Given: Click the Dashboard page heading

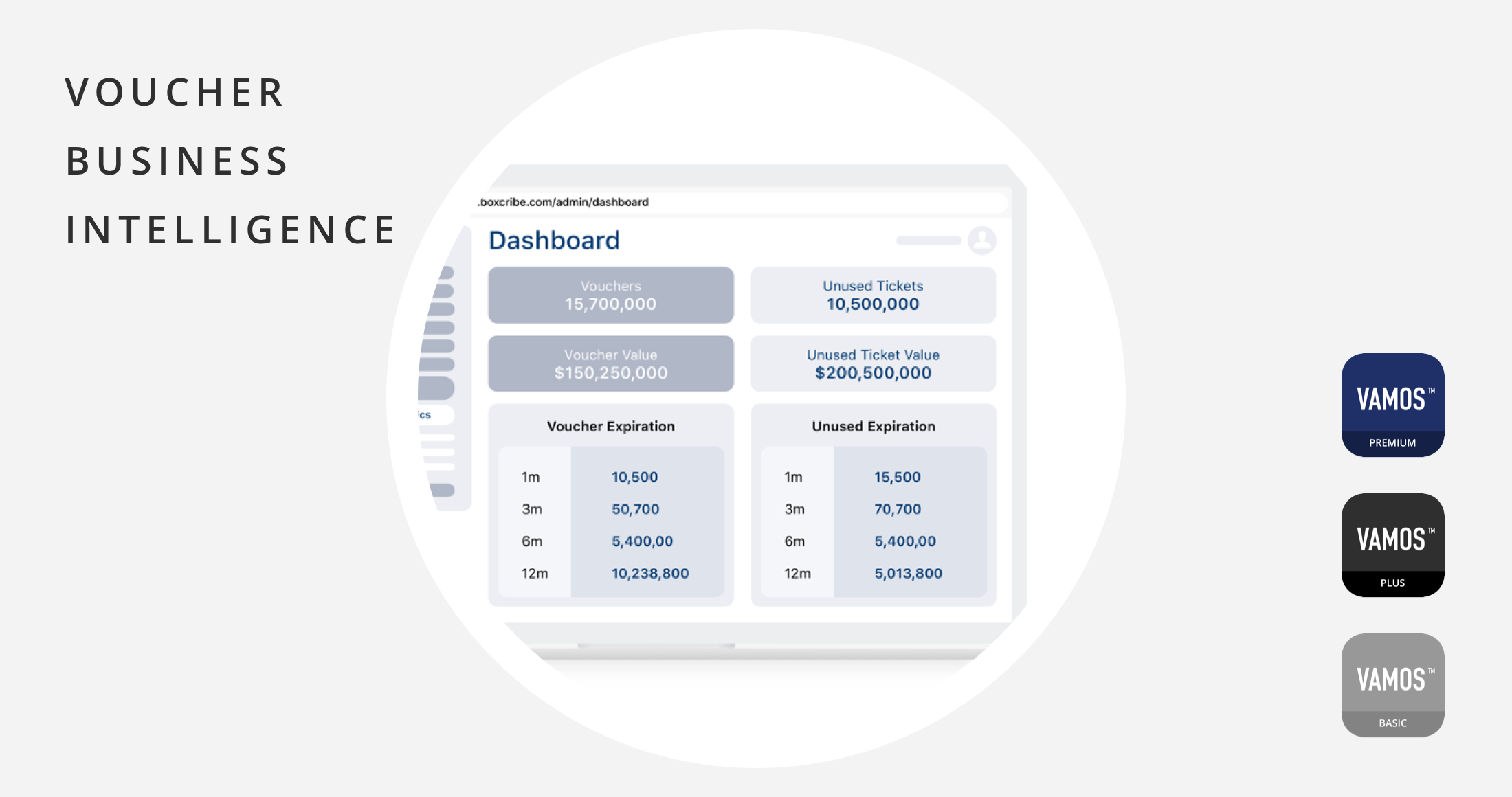Looking at the screenshot, I should click(x=554, y=240).
